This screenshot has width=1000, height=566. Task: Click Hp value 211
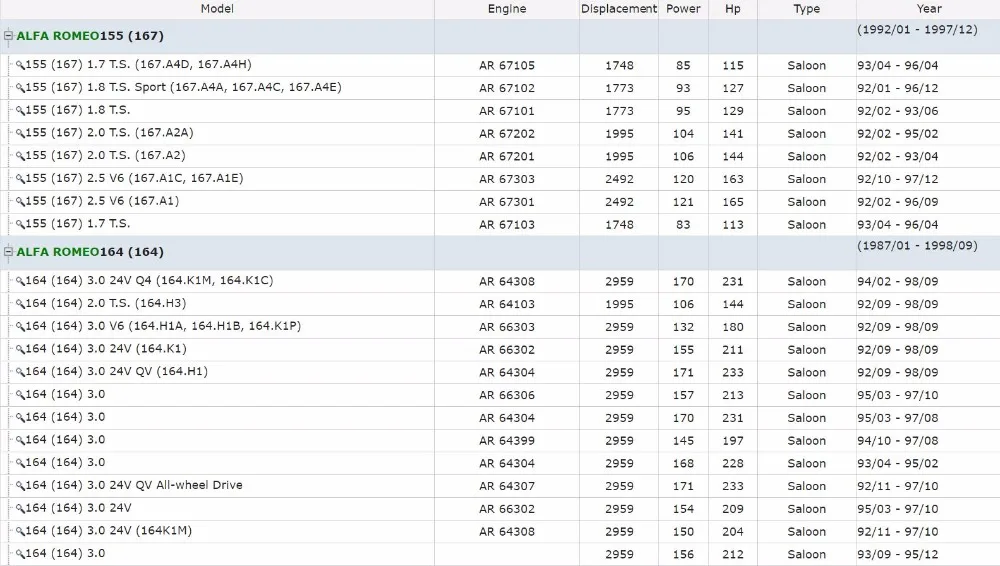tap(733, 350)
